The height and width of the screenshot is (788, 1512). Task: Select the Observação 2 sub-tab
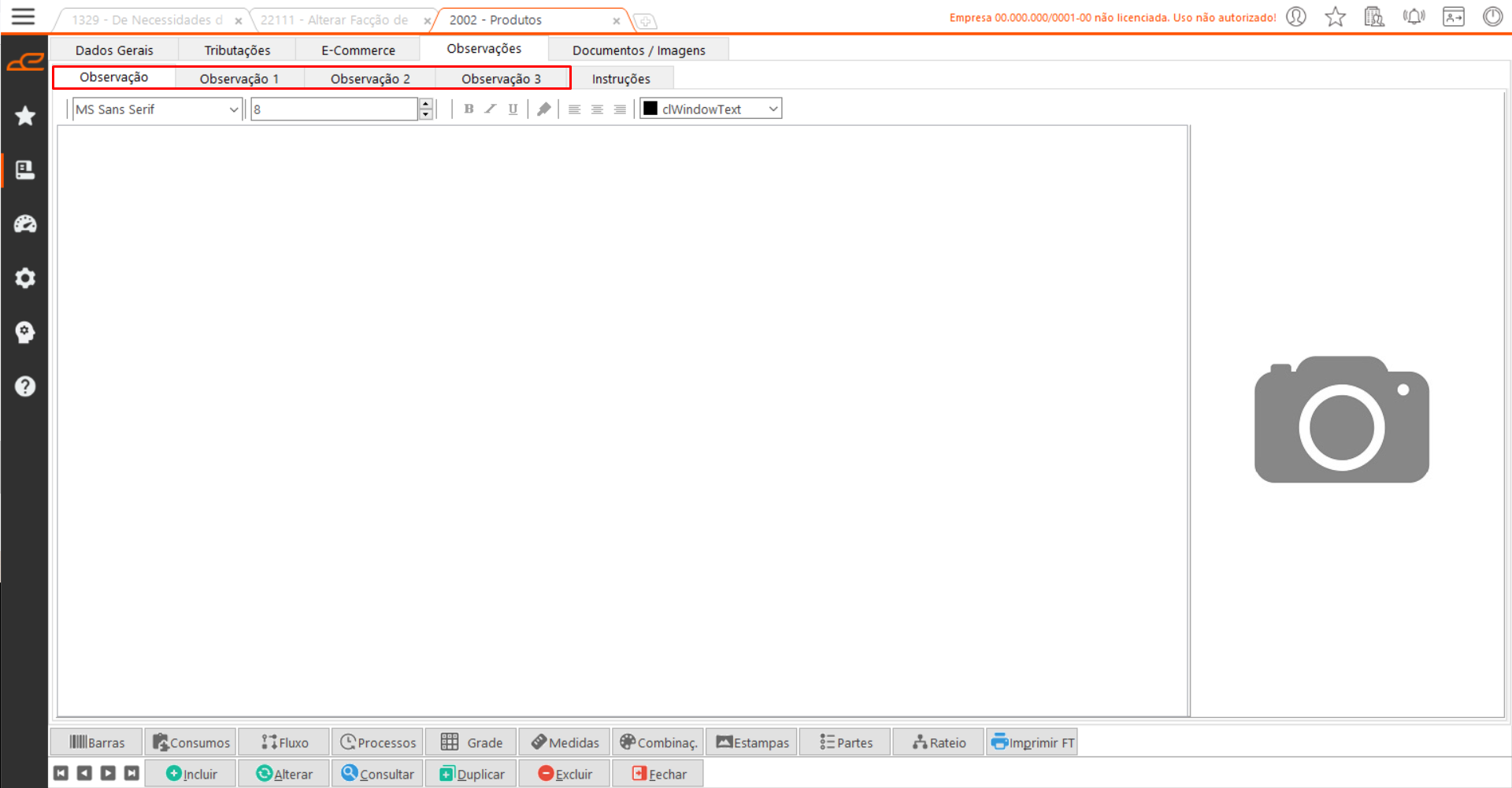tap(370, 79)
